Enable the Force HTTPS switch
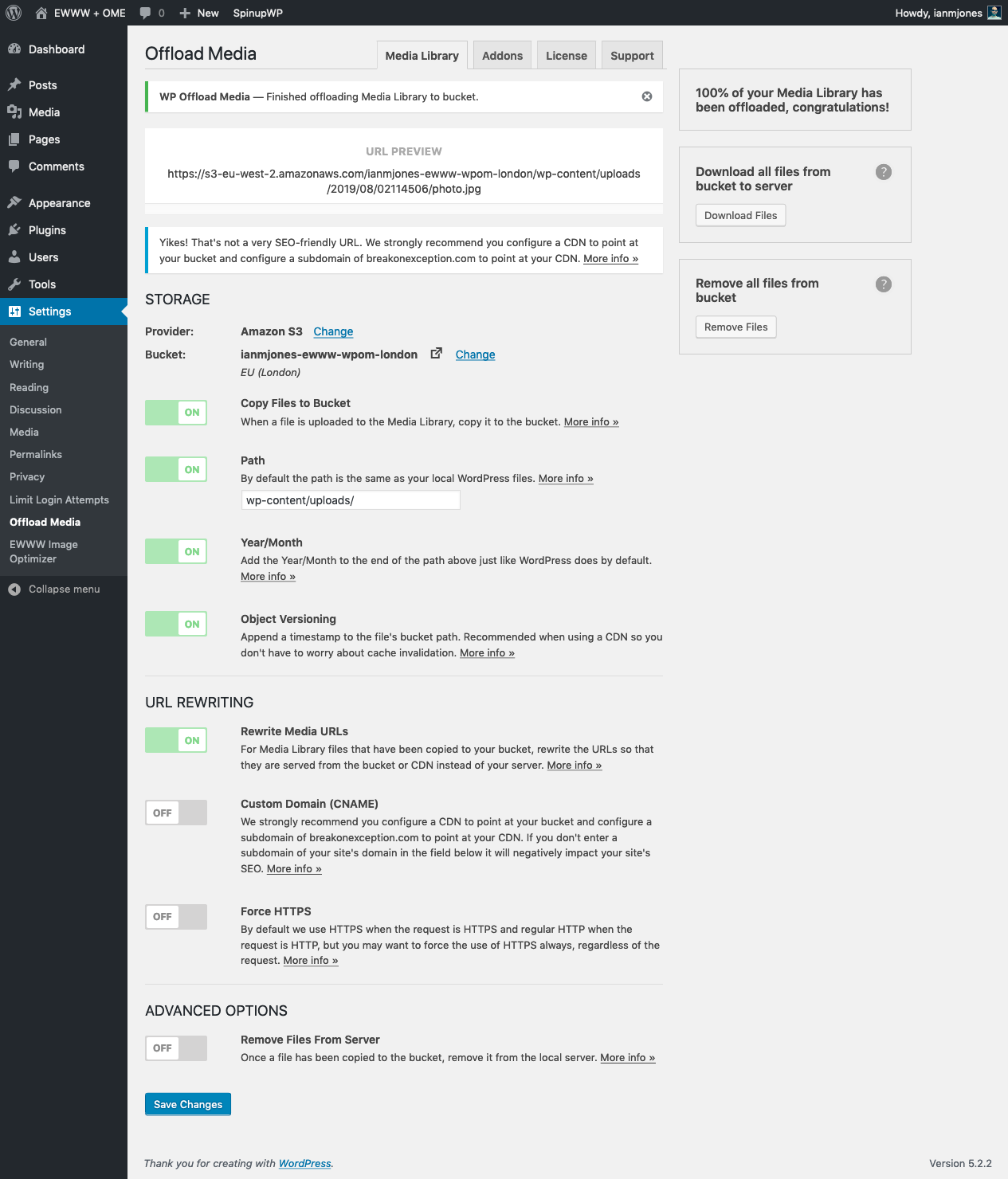The image size is (1008, 1179). (x=176, y=917)
